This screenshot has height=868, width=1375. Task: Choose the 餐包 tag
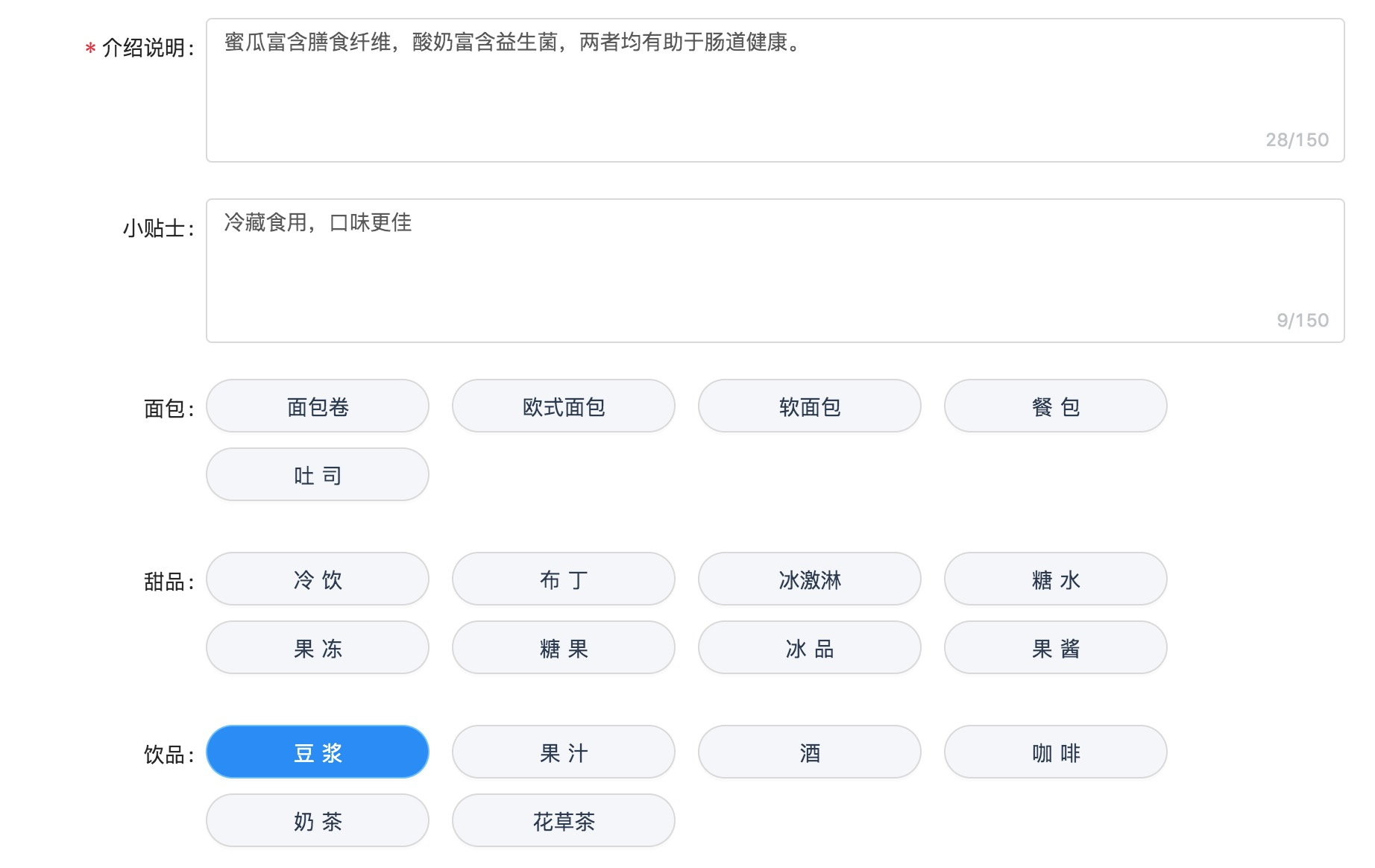pos(1056,406)
